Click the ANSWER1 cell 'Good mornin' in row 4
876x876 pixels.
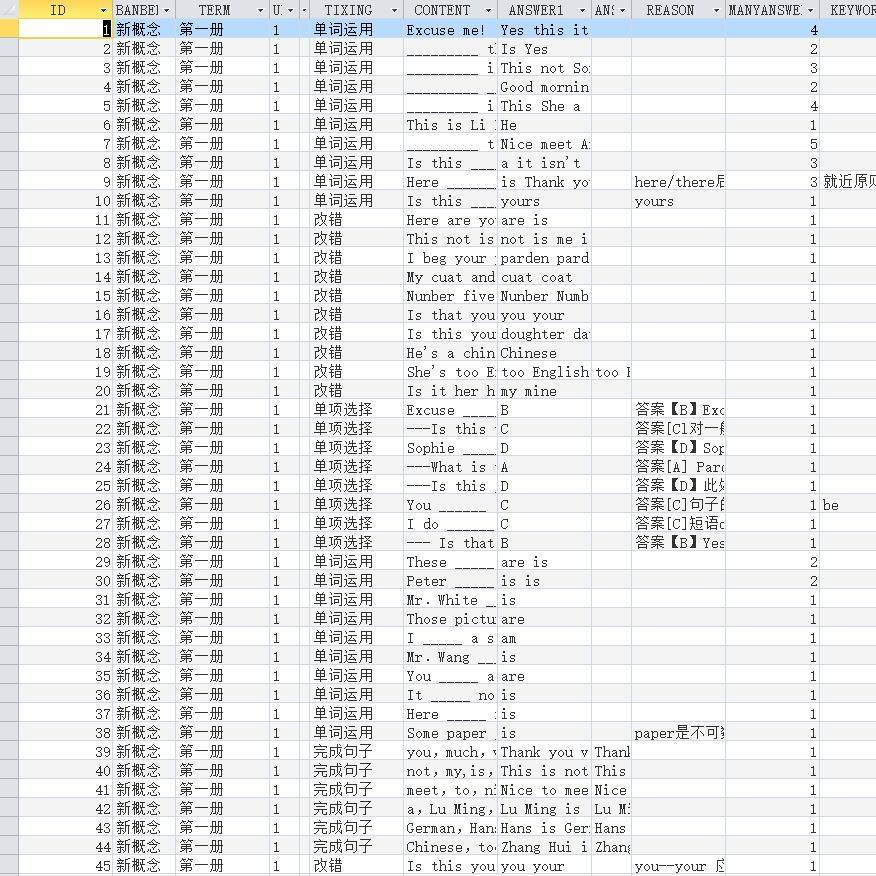[544, 87]
